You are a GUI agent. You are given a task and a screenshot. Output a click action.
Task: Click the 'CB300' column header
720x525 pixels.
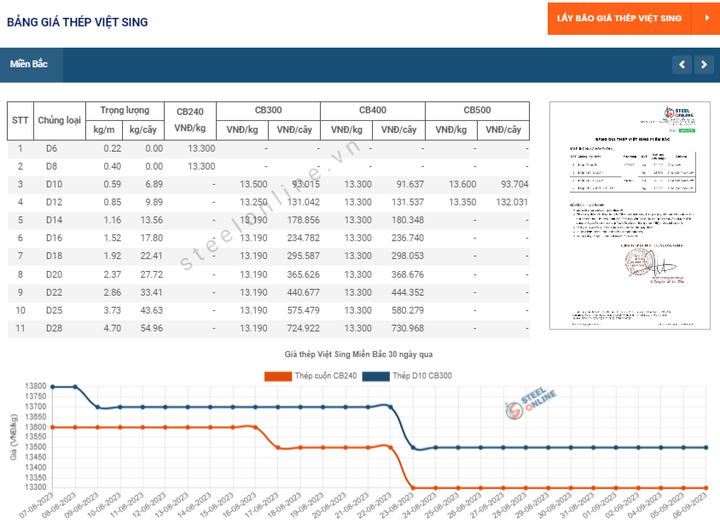[268, 110]
